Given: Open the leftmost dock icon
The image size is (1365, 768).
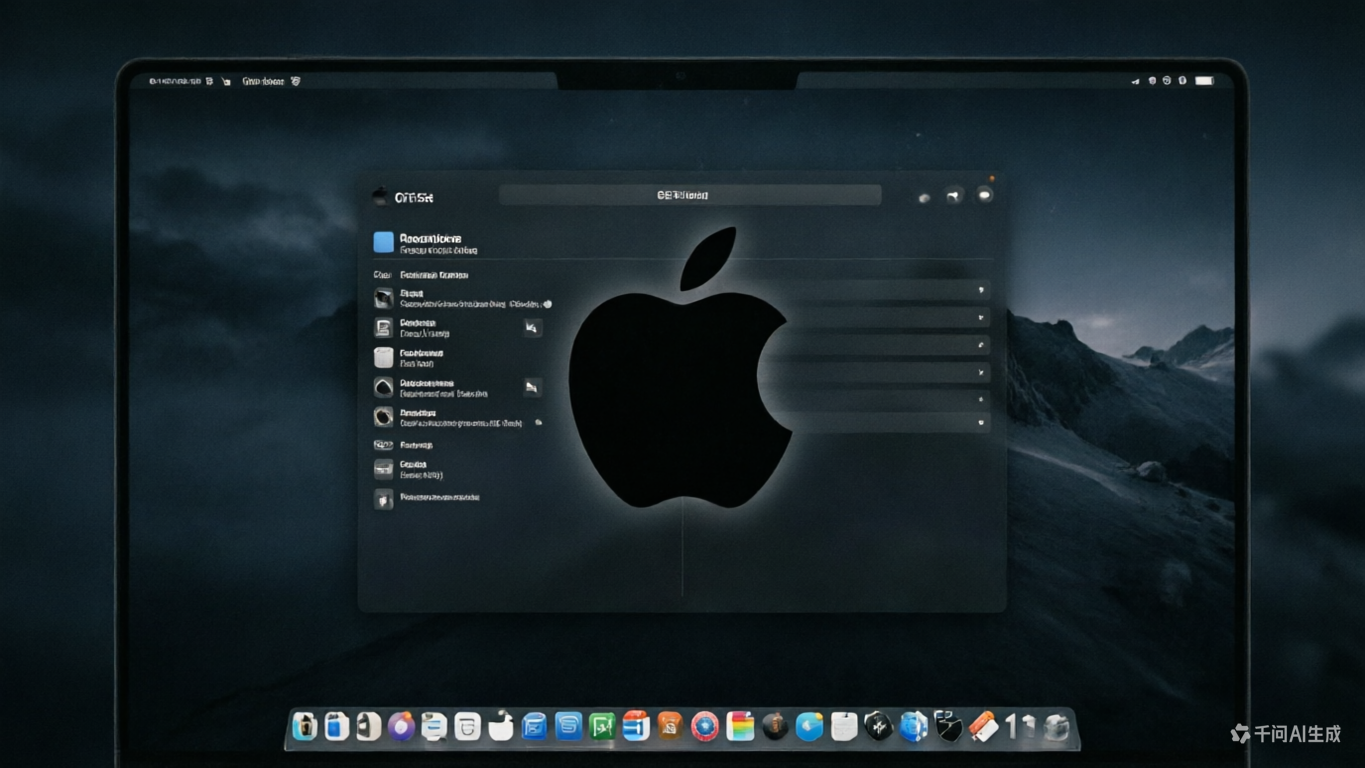Looking at the screenshot, I should click(305, 726).
